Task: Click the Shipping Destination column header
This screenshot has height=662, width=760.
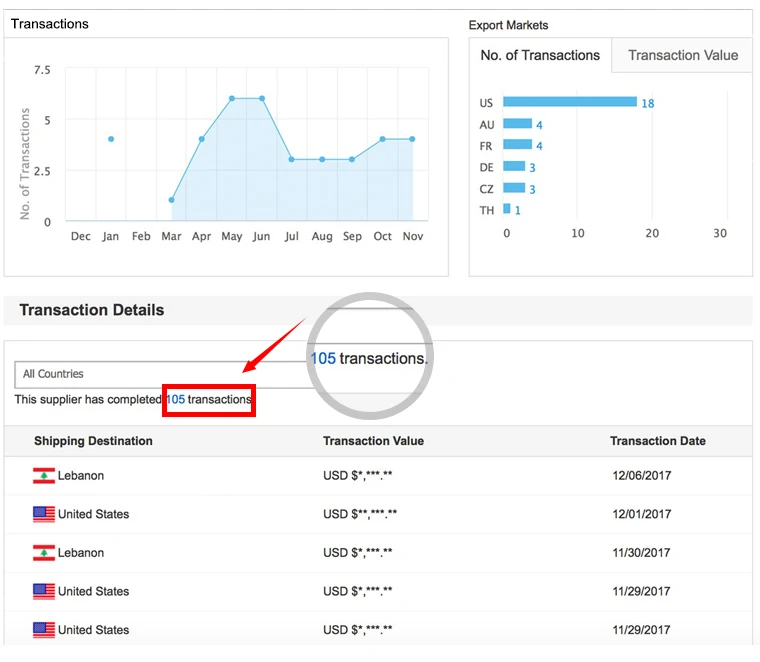Action: (93, 441)
